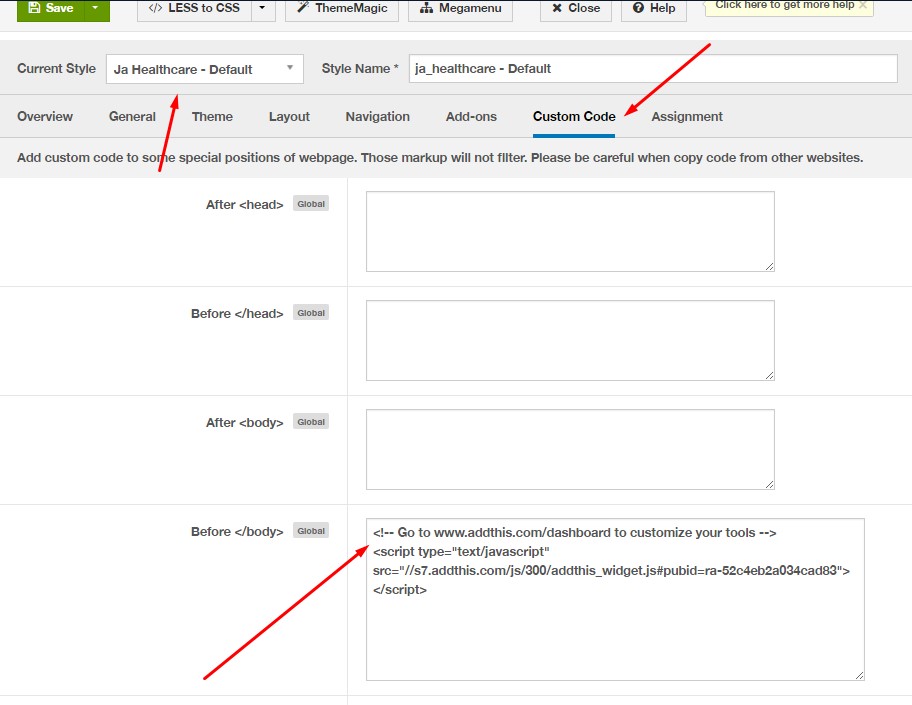Click the Style Name input field
The width and height of the screenshot is (912, 705).
653,69
